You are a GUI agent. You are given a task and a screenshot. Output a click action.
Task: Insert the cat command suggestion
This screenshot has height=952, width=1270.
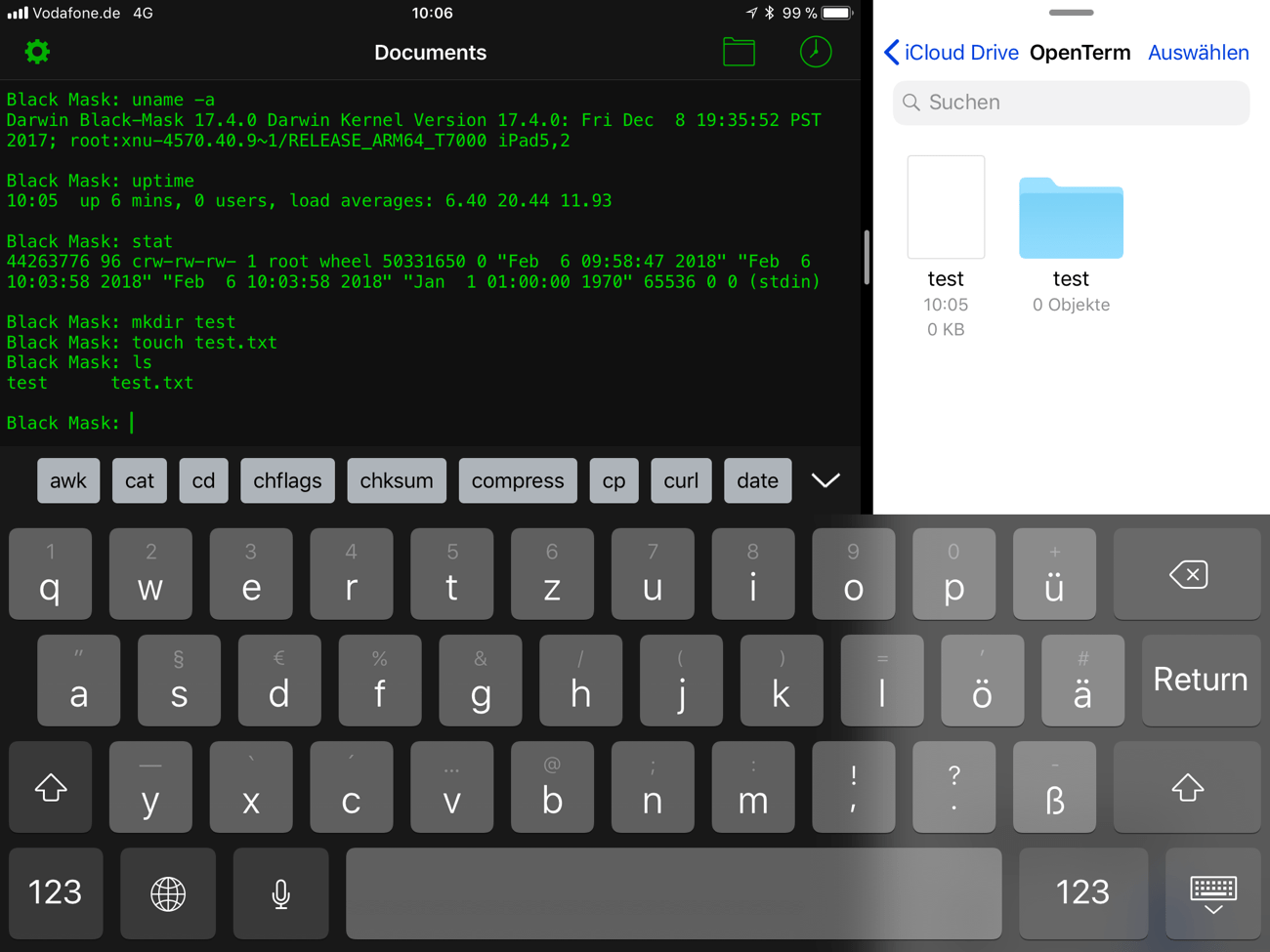(x=140, y=480)
